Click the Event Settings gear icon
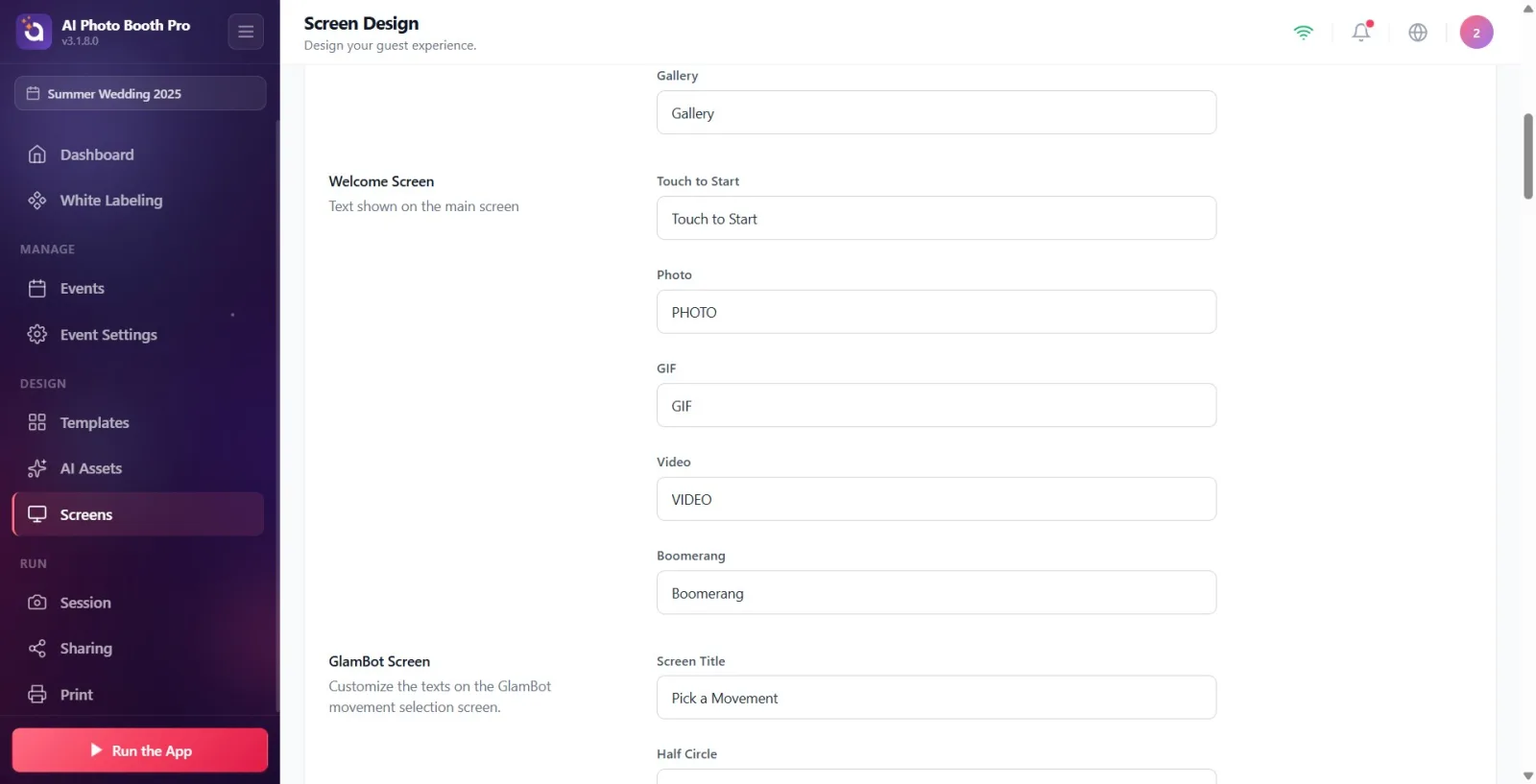 click(x=37, y=335)
